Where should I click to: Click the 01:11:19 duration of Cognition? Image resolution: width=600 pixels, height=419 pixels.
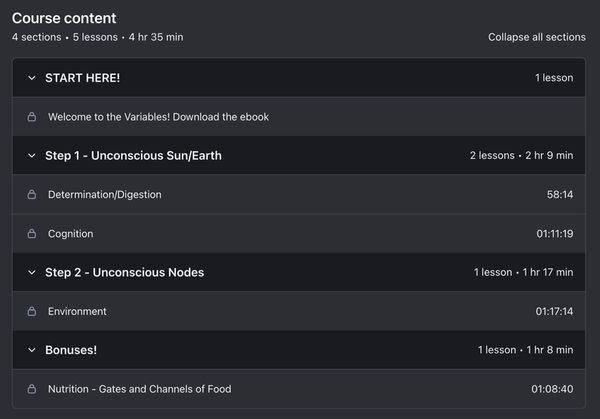554,233
